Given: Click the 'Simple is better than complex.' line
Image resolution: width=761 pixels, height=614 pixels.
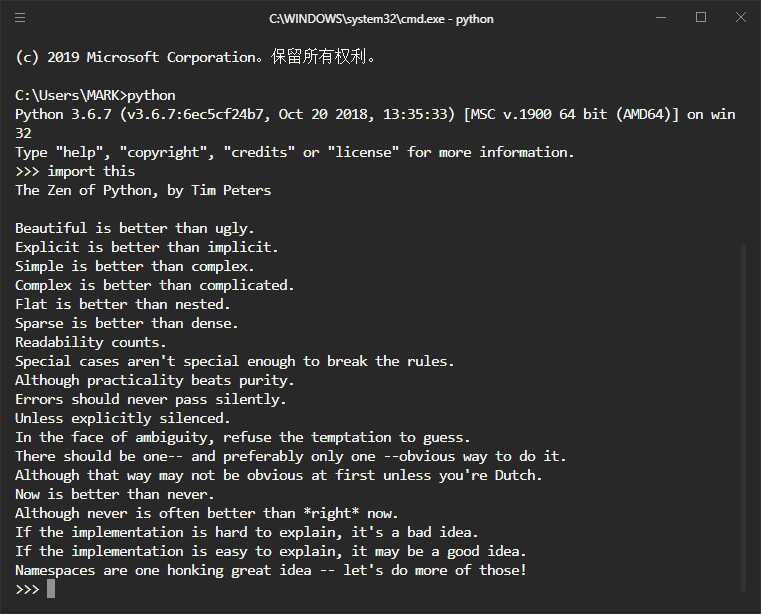Looking at the screenshot, I should click(x=134, y=266).
